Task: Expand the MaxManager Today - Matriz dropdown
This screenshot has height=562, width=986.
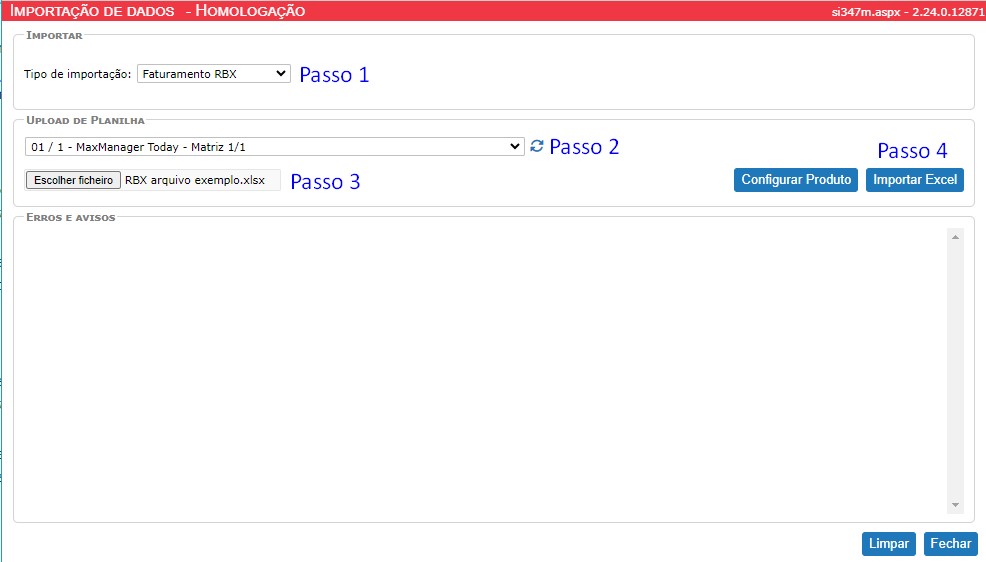Action: (x=275, y=146)
